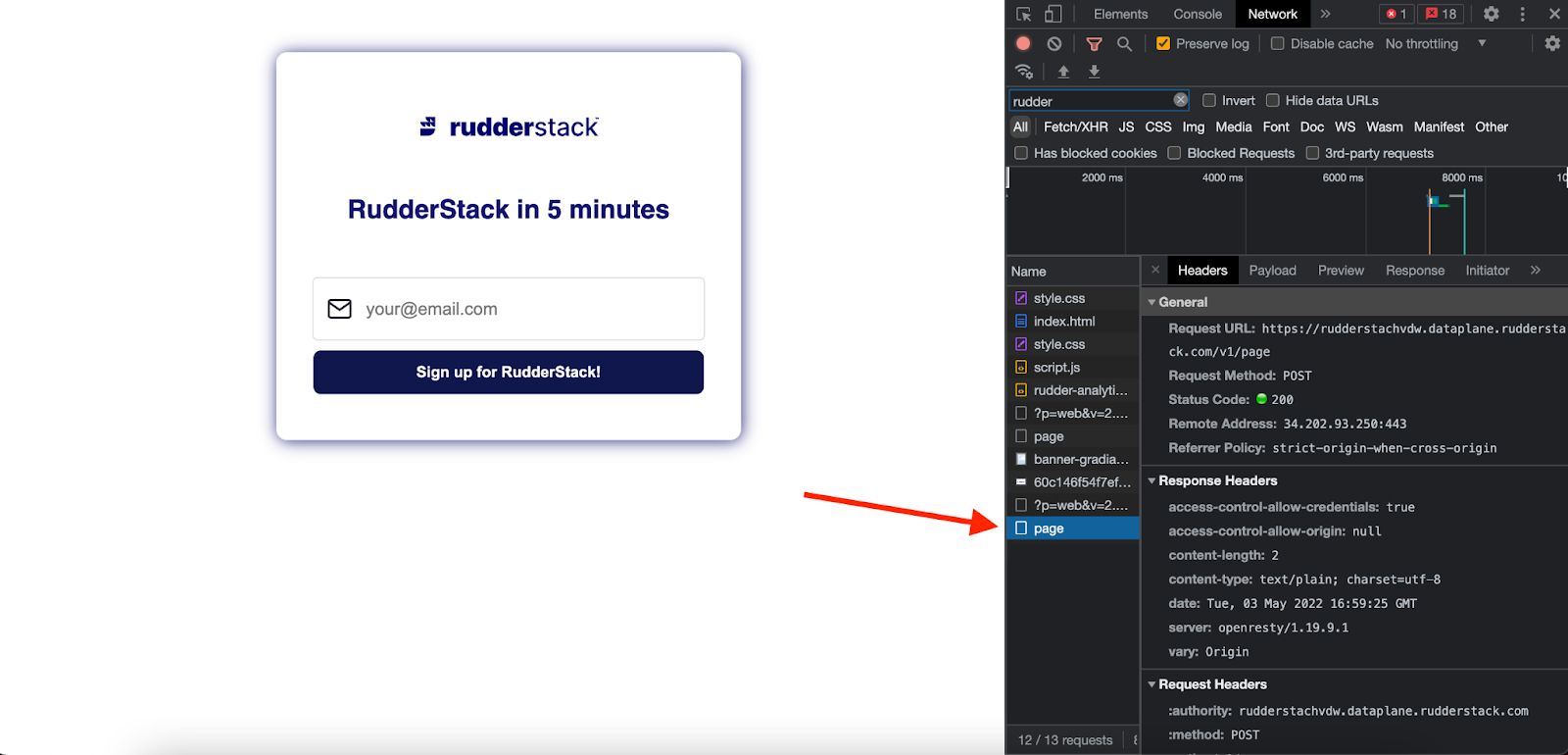The height and width of the screenshot is (755, 1568).
Task: Check Has blocked cookies
Action: [1021, 153]
